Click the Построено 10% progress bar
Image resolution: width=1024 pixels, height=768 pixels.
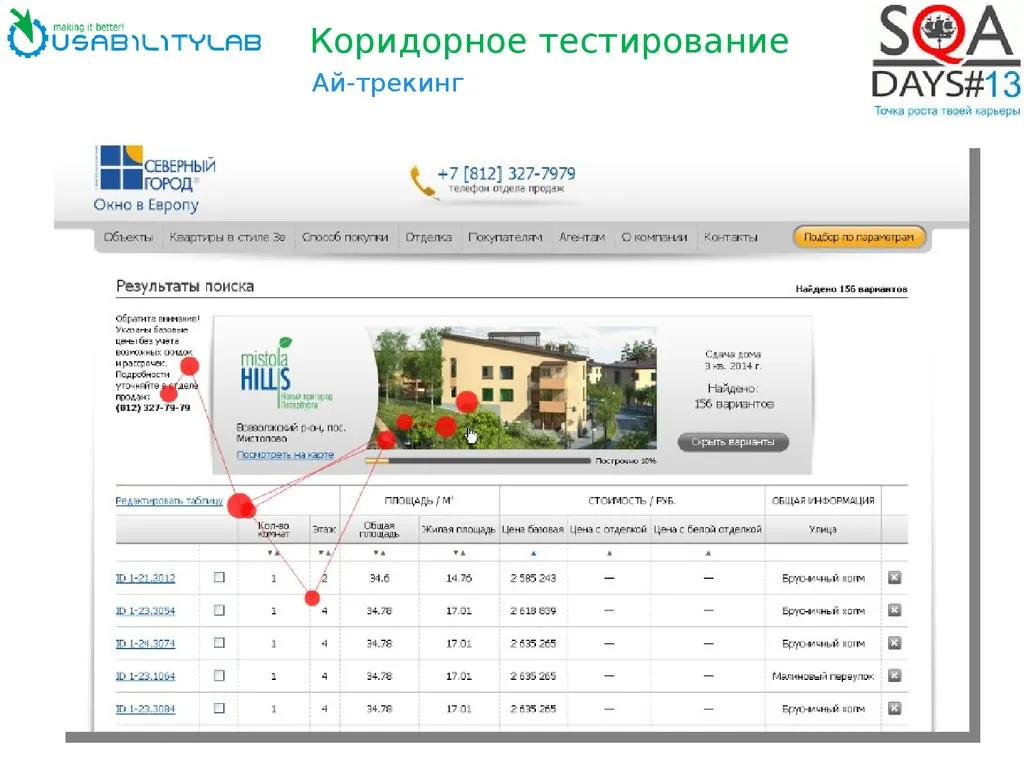[477, 460]
